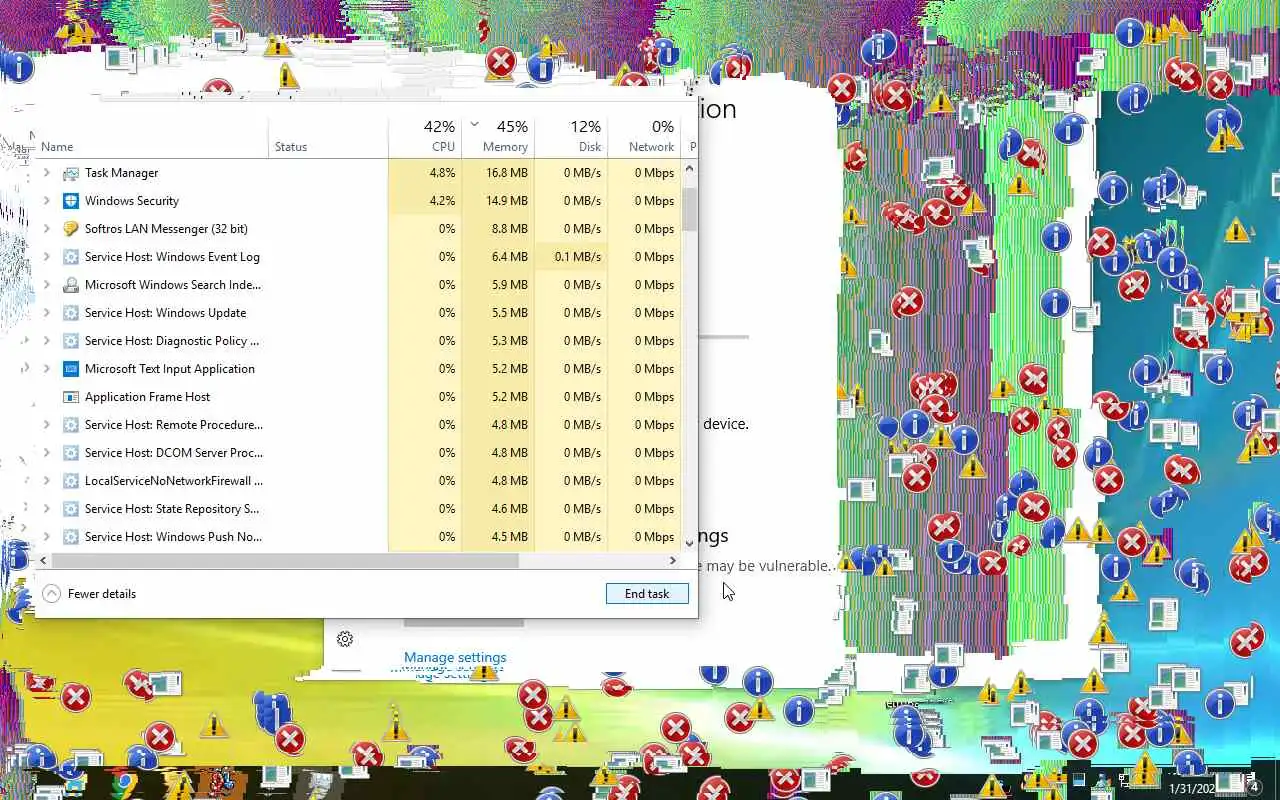Expand Service Host: Diagnostic Policy row

(x=46, y=341)
